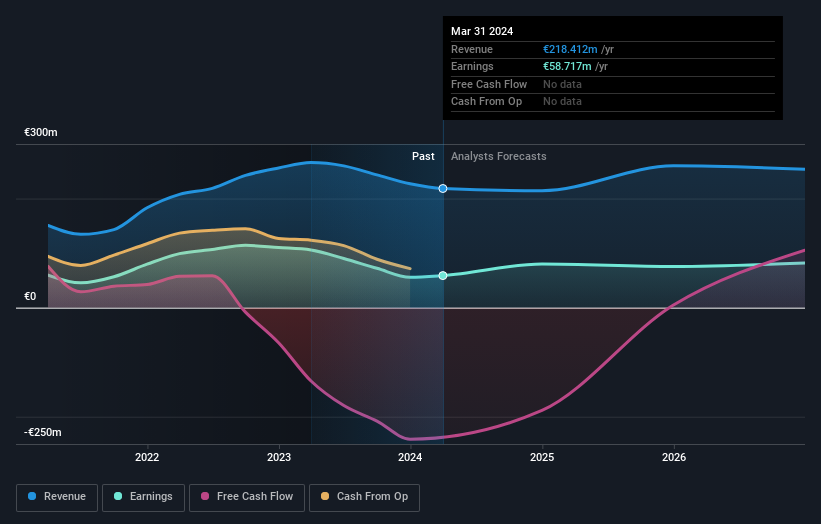
Task: Click the €0 y-axis label
Action: point(30,296)
